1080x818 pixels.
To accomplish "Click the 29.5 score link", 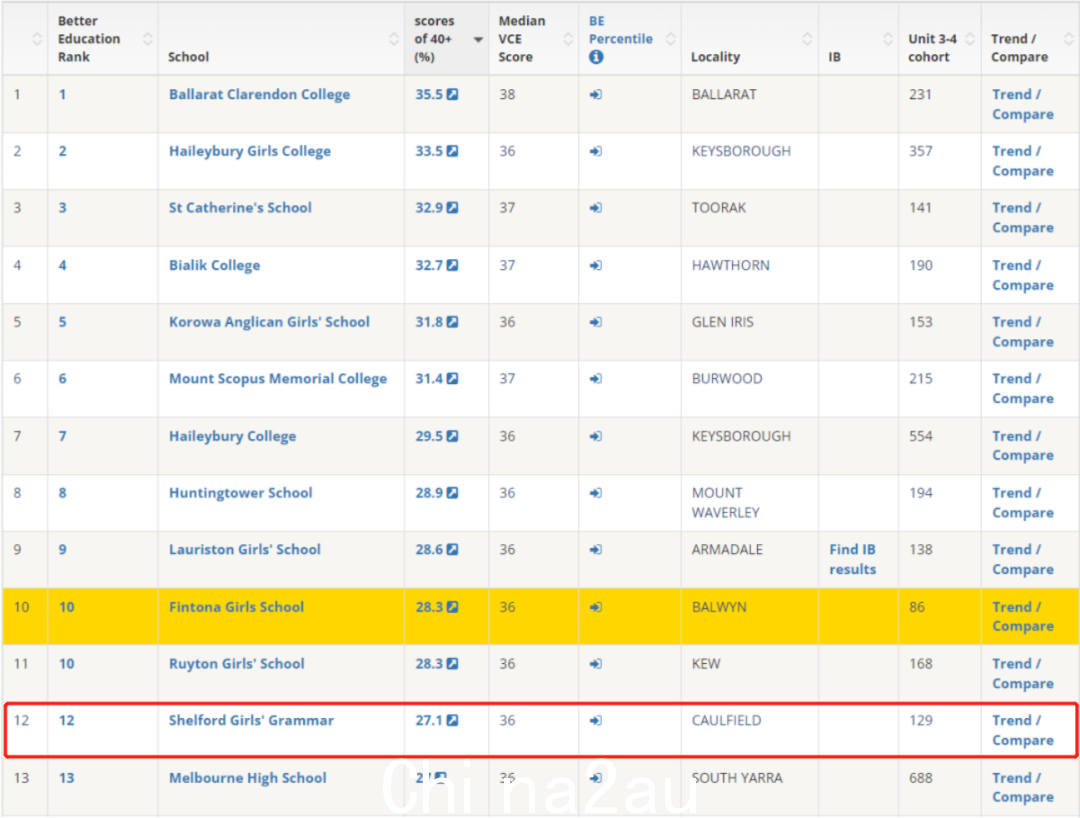I will pyautogui.click(x=429, y=436).
